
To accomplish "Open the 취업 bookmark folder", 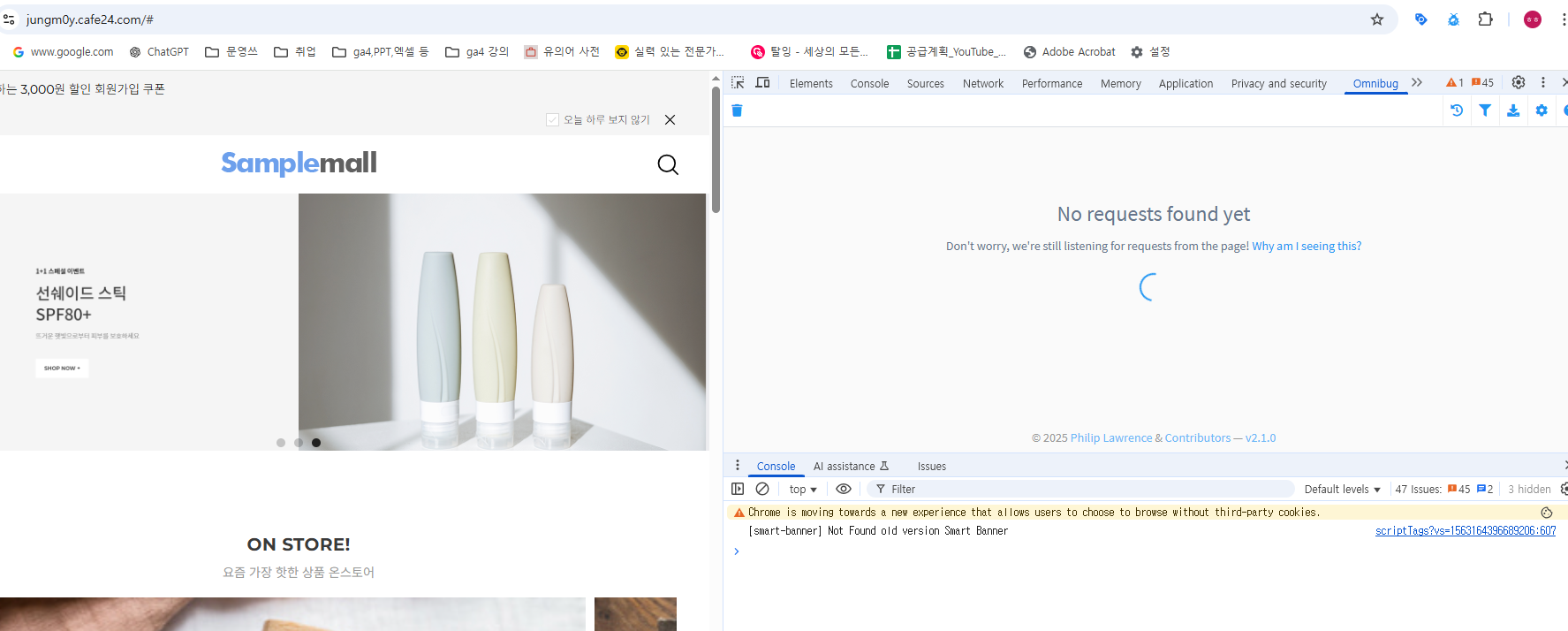I will (295, 52).
